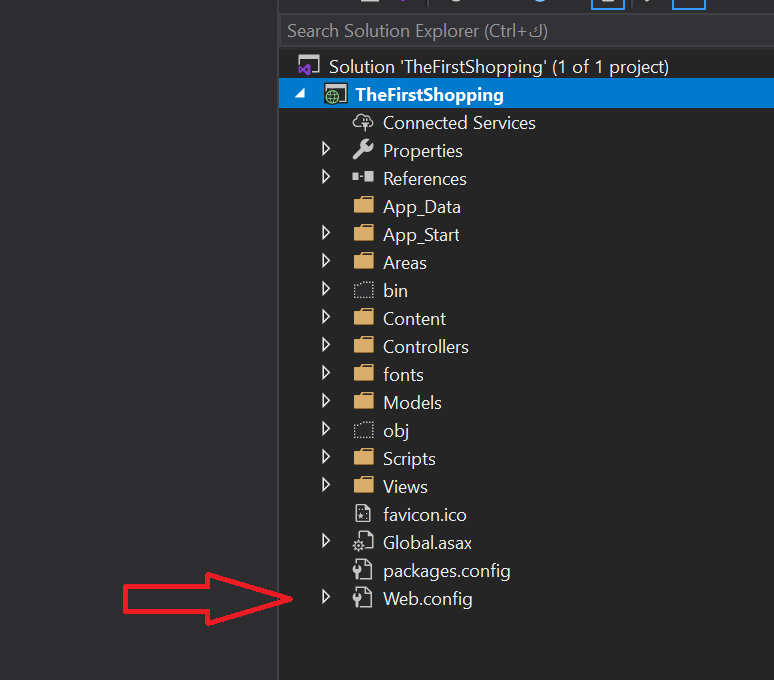Click the dotted bin folder icon
The width and height of the screenshot is (774, 680).
364,290
